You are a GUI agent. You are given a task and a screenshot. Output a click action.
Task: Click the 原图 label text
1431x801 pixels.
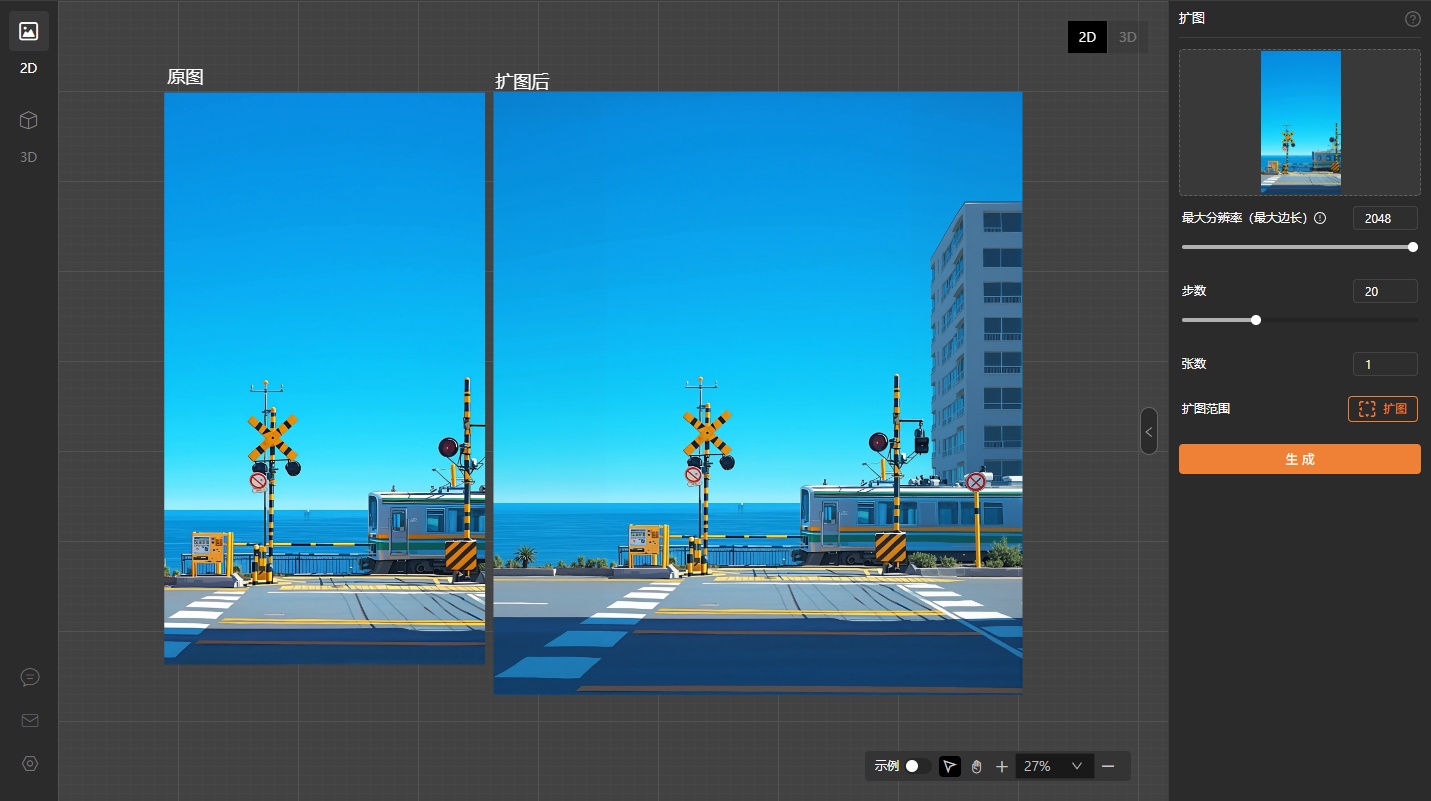click(185, 77)
